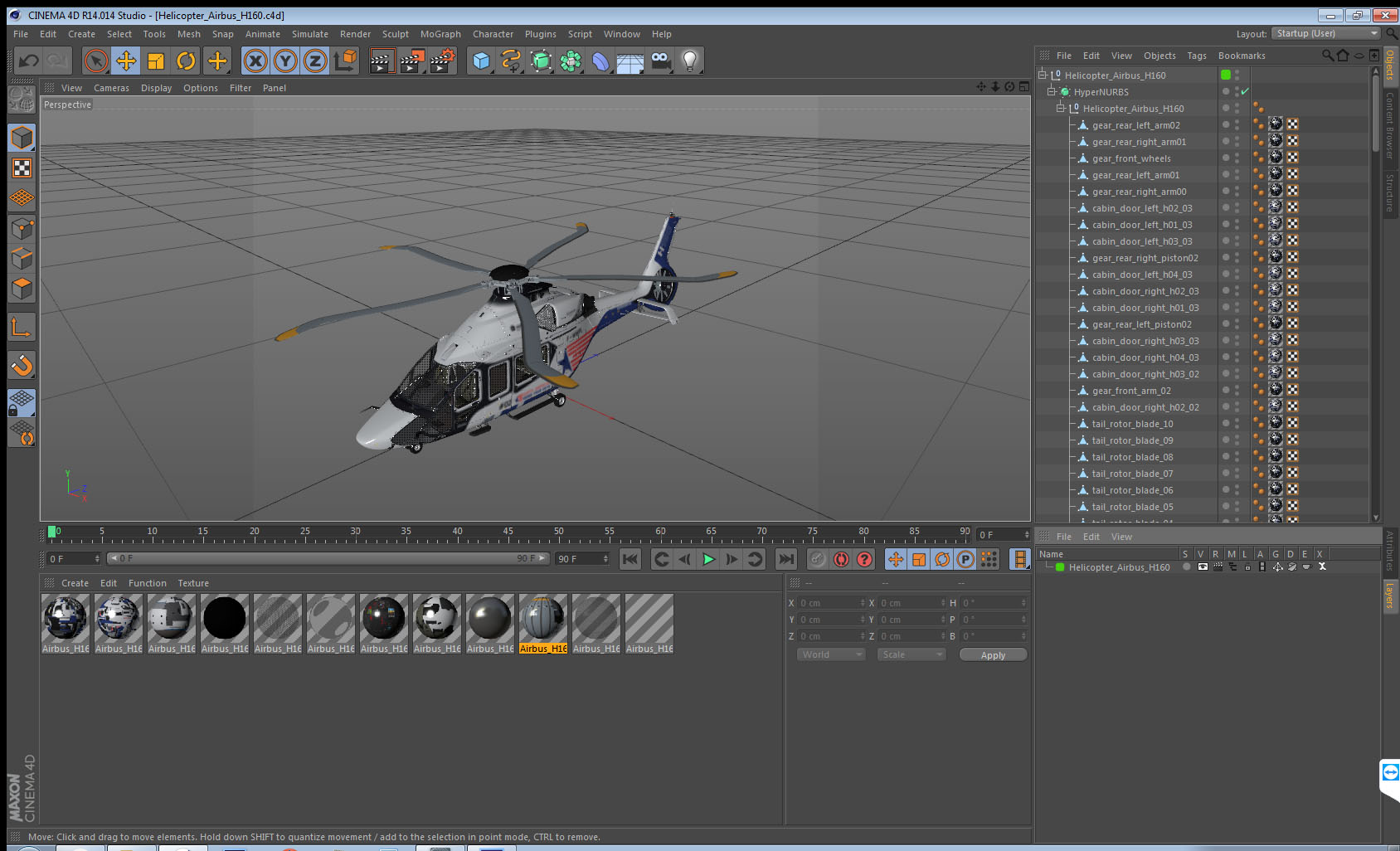The height and width of the screenshot is (851, 1400).
Task: Click the end frame field 90 F
Action: 582,558
